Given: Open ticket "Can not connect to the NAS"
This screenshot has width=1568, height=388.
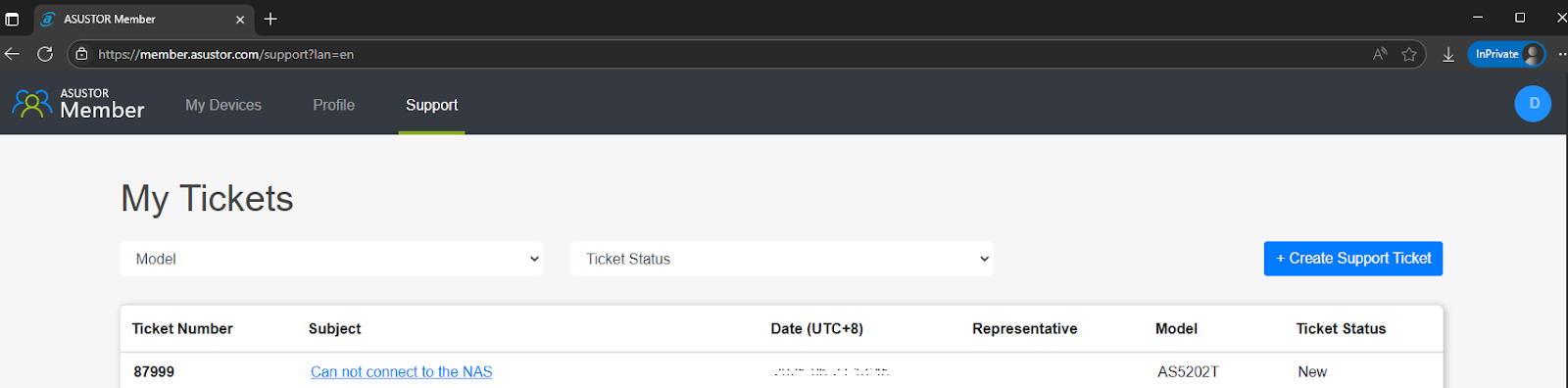Looking at the screenshot, I should [x=402, y=371].
